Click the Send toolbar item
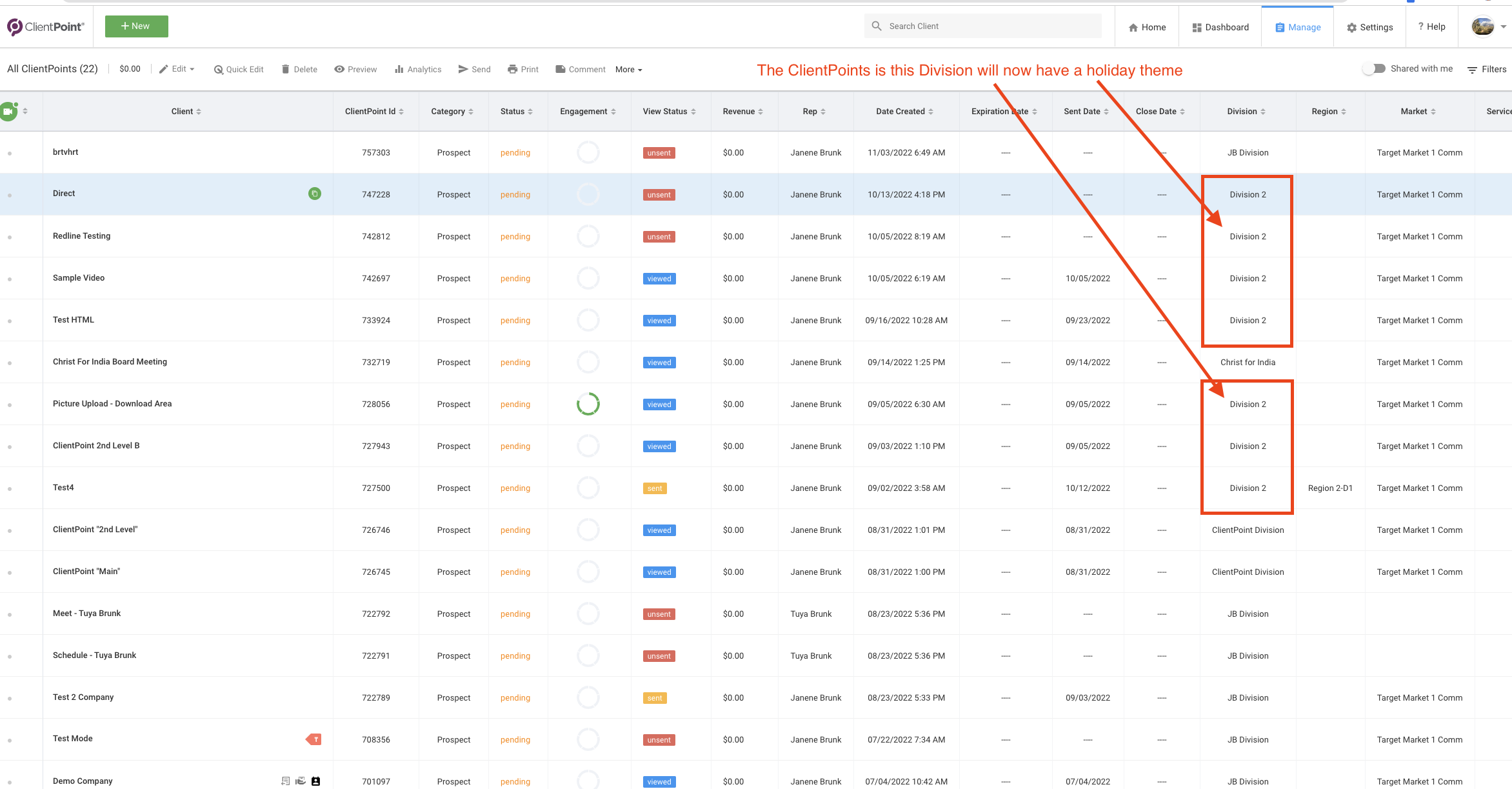Image resolution: width=1512 pixels, height=789 pixels. pyautogui.click(x=474, y=69)
